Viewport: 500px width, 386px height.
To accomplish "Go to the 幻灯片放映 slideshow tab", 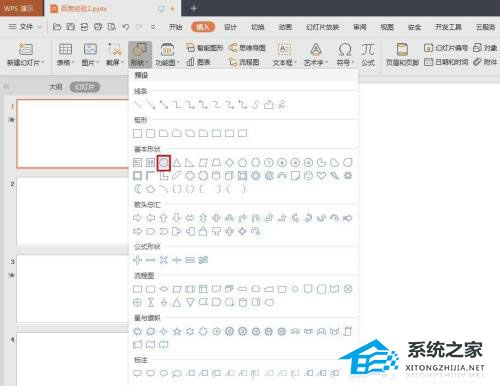I will 323,27.
